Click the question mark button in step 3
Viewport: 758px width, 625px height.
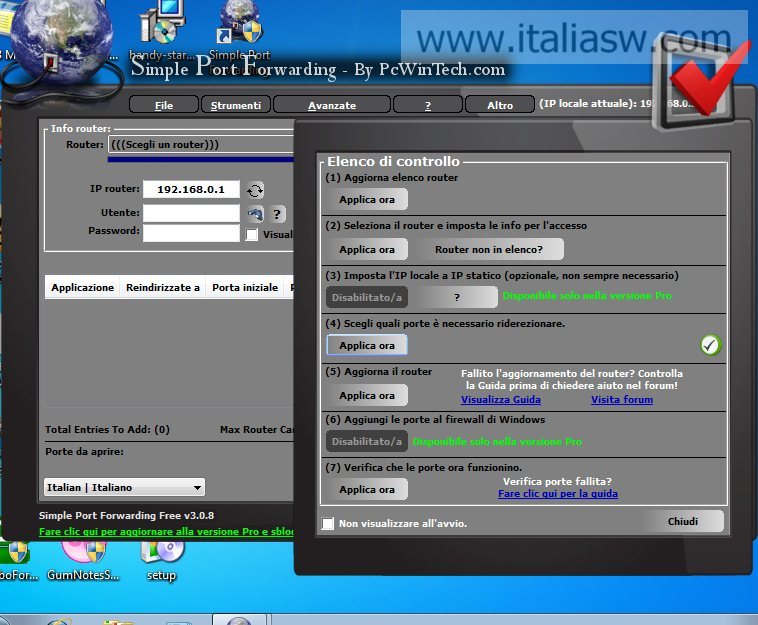(x=457, y=297)
